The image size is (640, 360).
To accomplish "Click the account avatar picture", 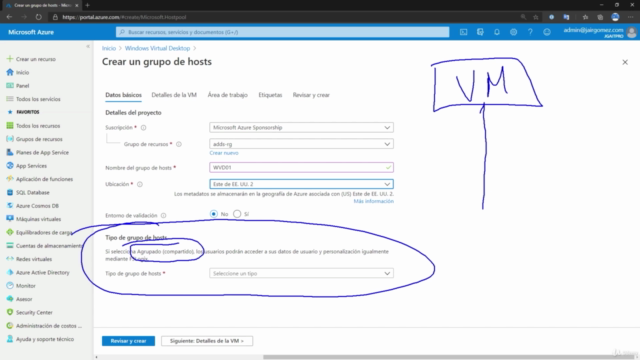I will pyautogui.click(x=631, y=32).
